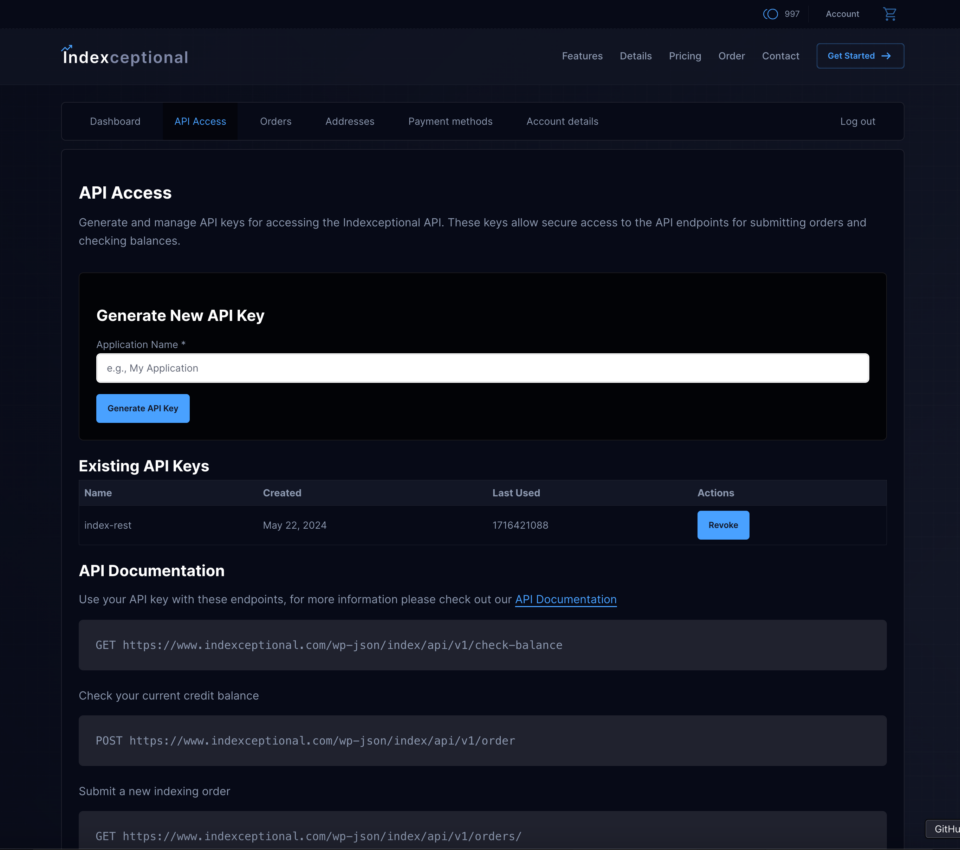
Task: Click the Application Name label
Action: [x=141, y=345]
